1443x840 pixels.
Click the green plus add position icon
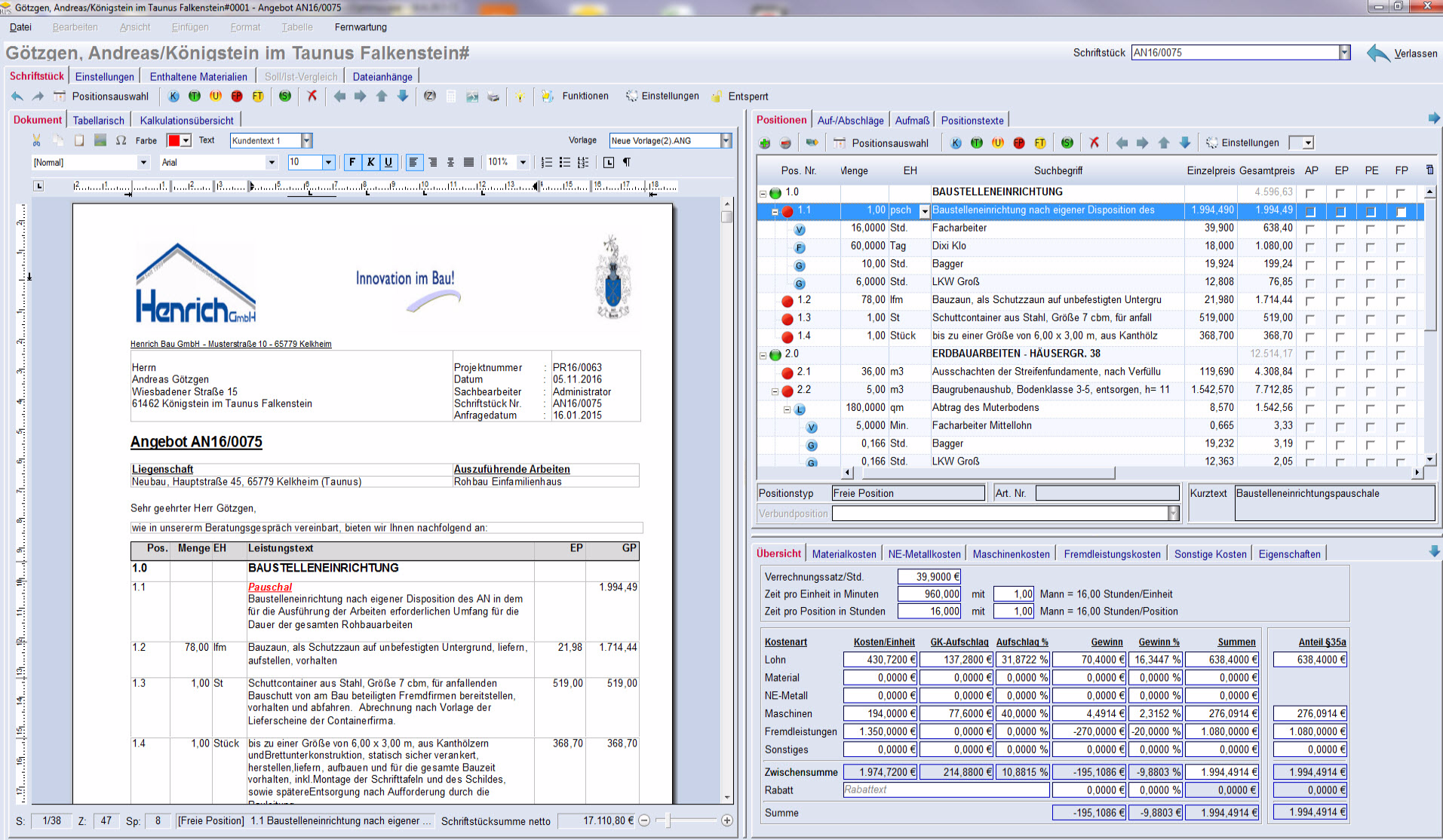765,143
